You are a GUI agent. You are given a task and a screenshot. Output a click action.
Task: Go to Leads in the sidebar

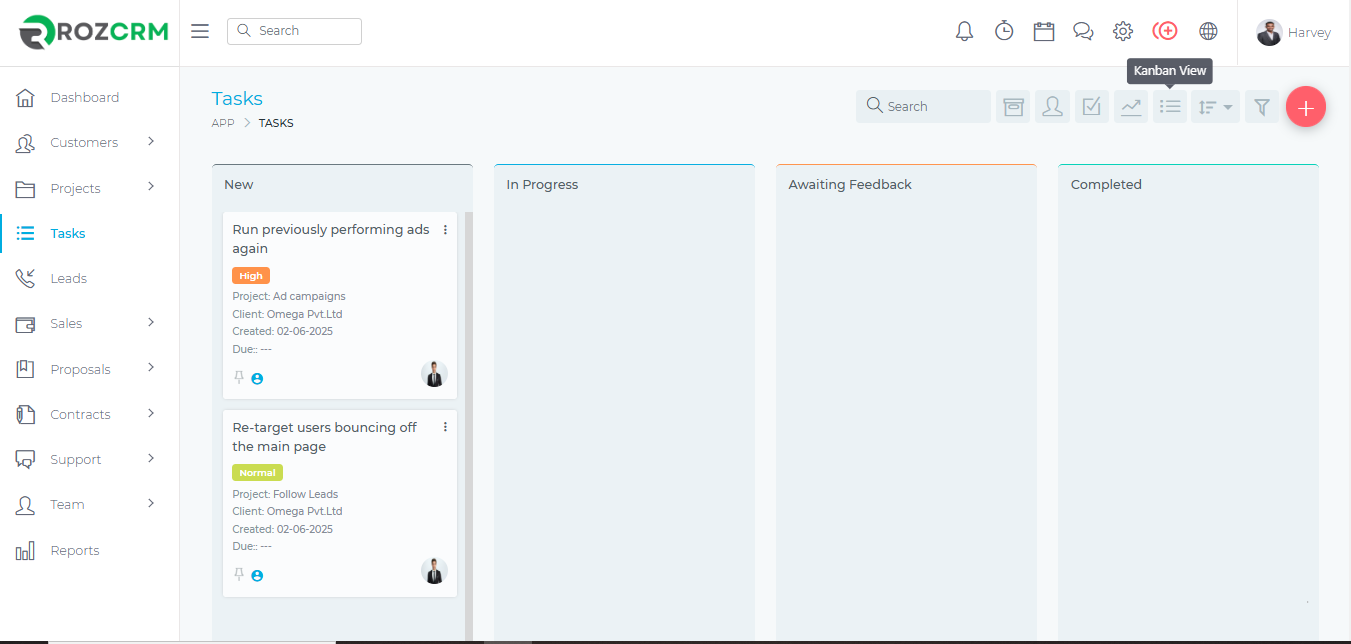[68, 279]
